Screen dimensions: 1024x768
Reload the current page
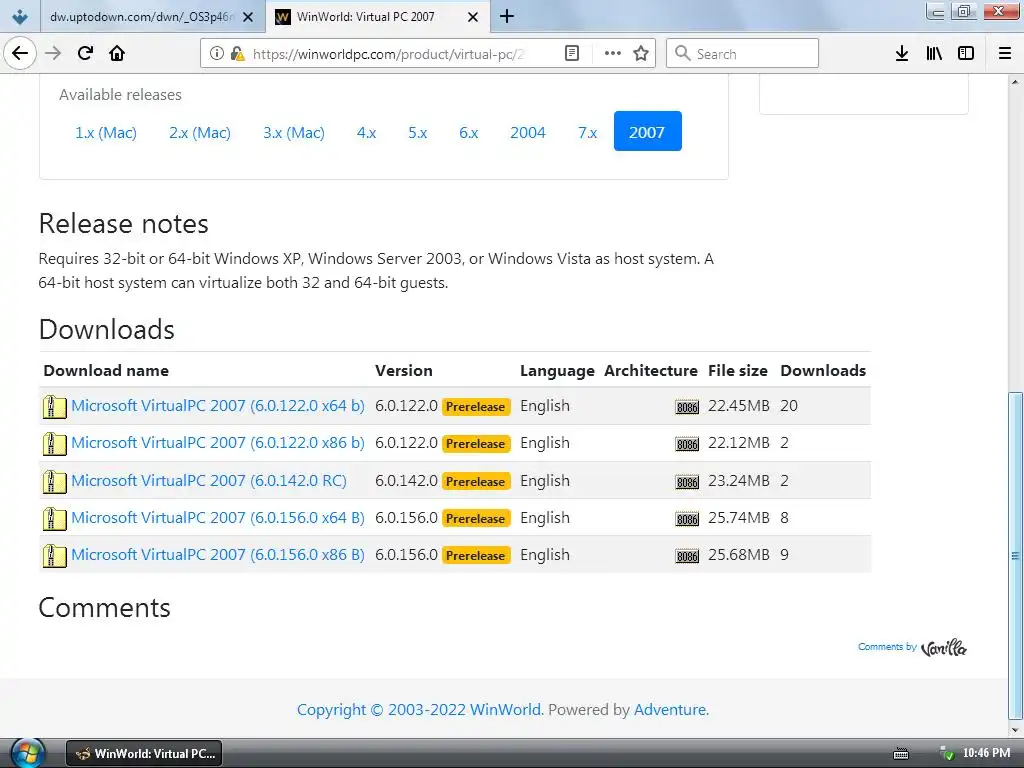click(85, 54)
